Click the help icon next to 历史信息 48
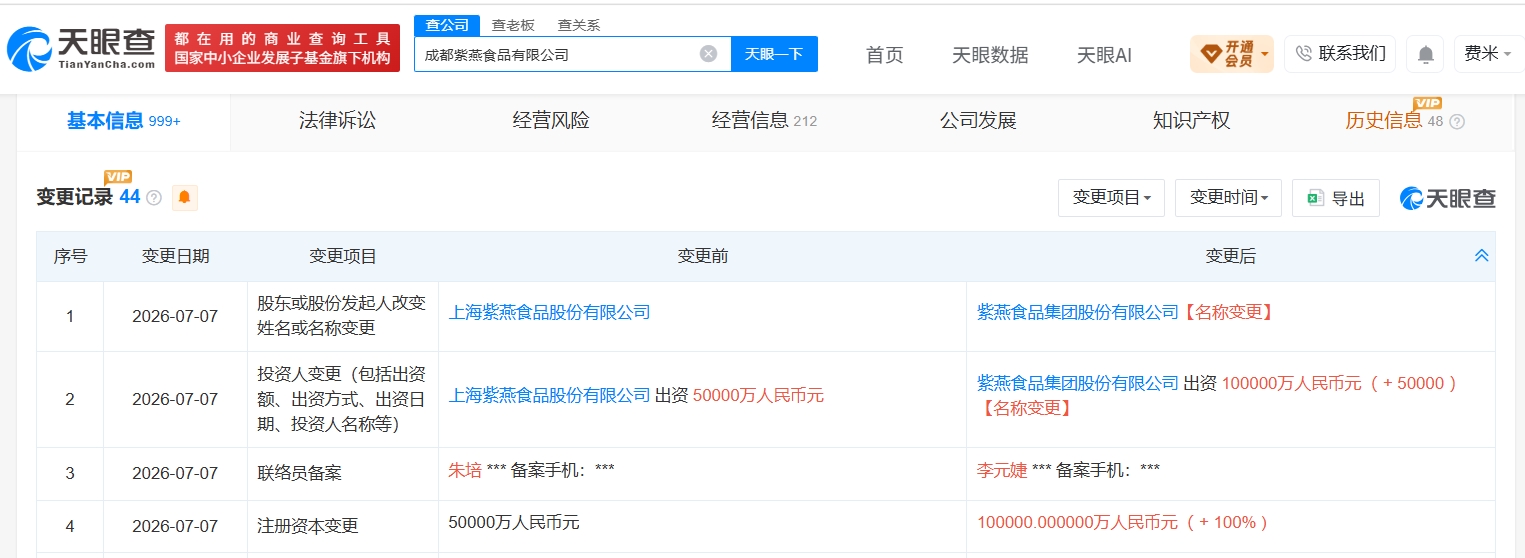Viewport: 1525px width, 558px height. pyautogui.click(x=1457, y=122)
